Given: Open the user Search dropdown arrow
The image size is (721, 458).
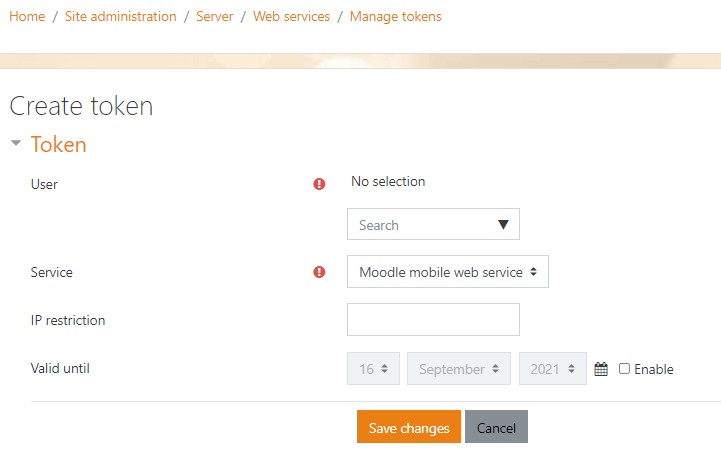Looking at the screenshot, I should 503,224.
